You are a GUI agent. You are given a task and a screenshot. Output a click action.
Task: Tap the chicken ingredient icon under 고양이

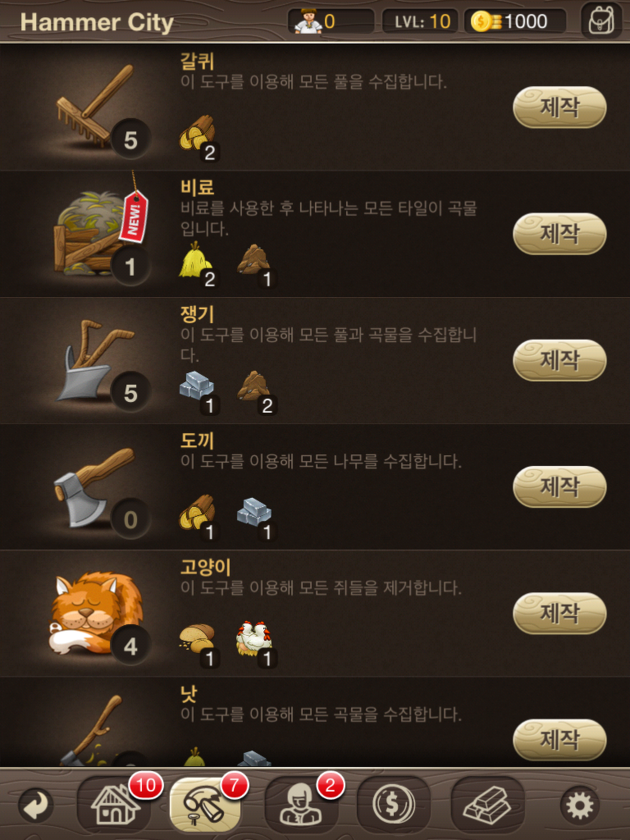click(x=254, y=639)
